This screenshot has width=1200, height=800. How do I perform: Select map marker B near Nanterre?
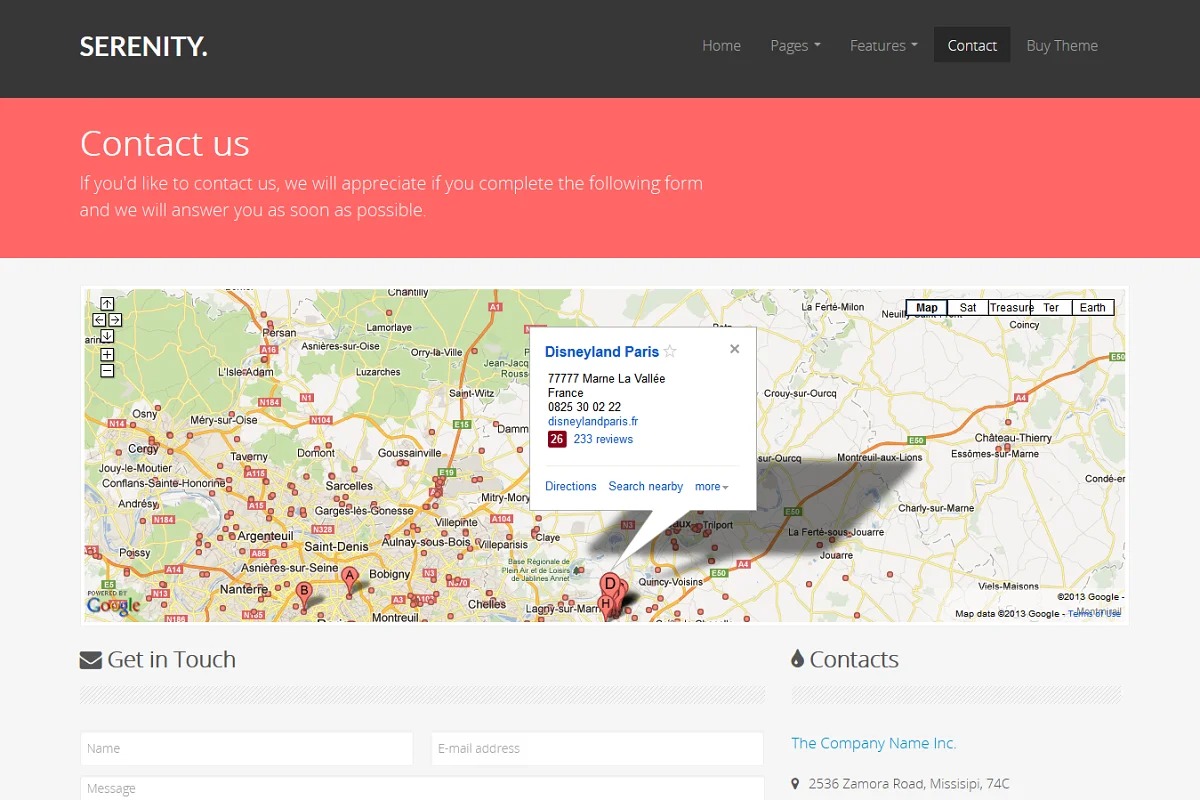coord(304,592)
